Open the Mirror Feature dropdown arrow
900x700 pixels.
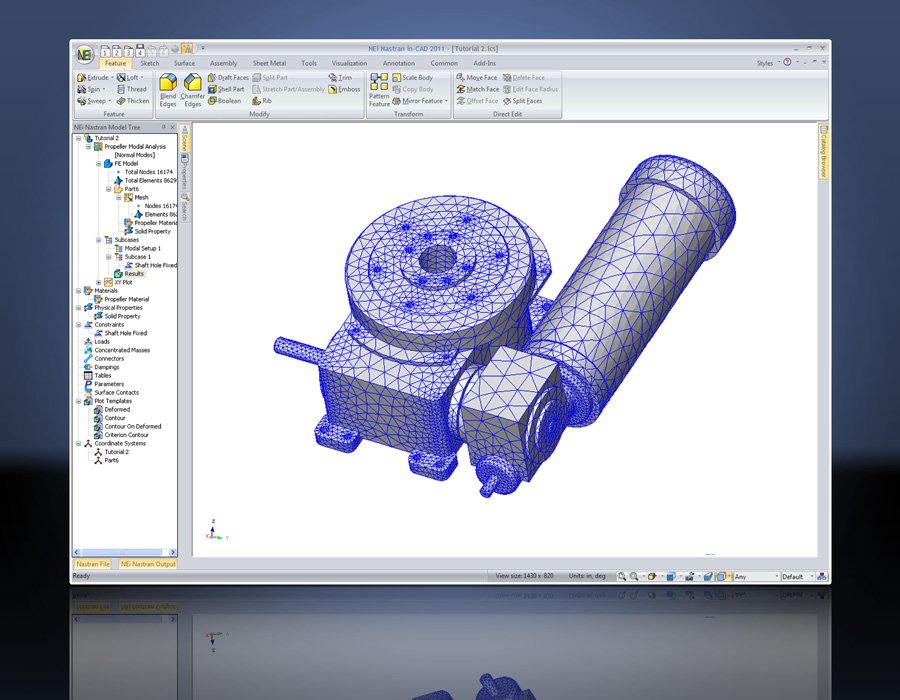446,101
